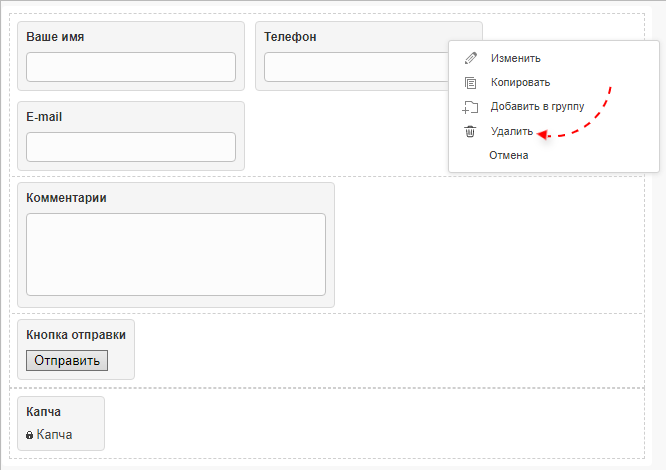Pick the Добавить в группу menu entry
The width and height of the screenshot is (666, 470).
pyautogui.click(x=537, y=106)
